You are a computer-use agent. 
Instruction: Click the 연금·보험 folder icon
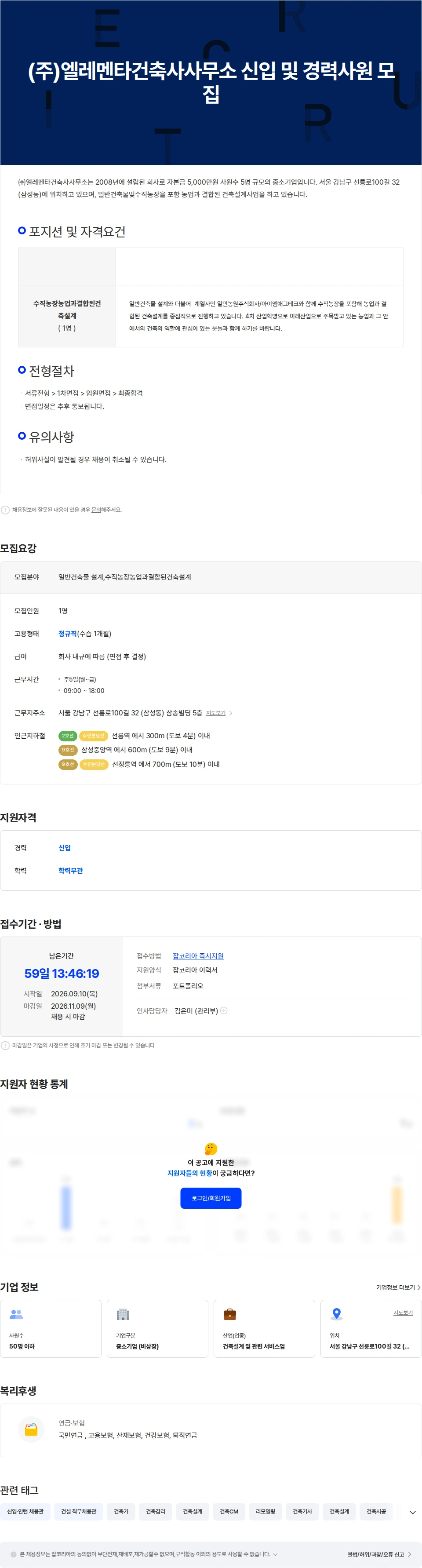[31, 1429]
